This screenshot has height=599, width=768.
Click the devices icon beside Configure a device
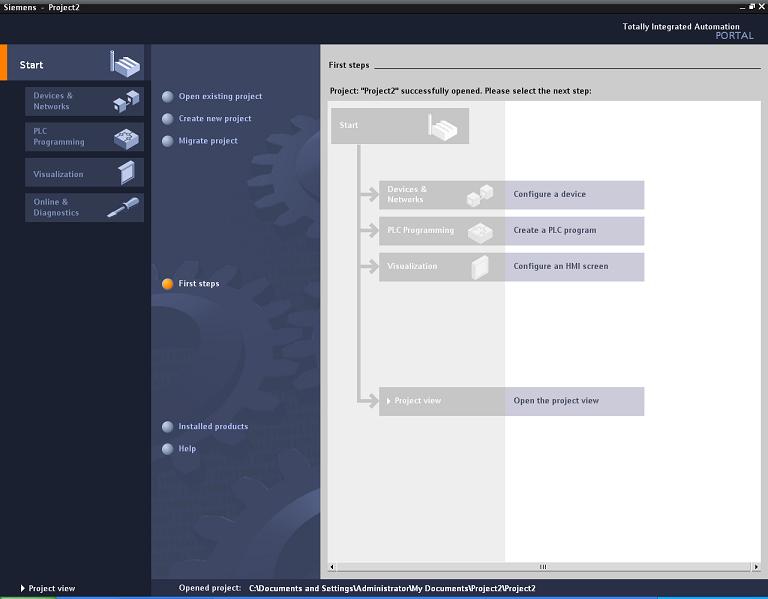(x=480, y=195)
